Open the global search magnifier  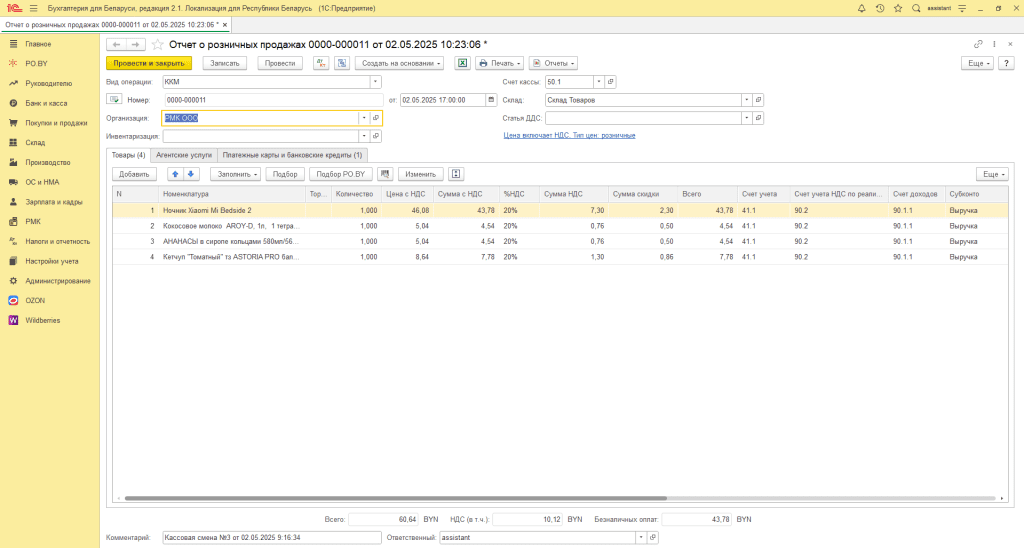[x=916, y=8]
